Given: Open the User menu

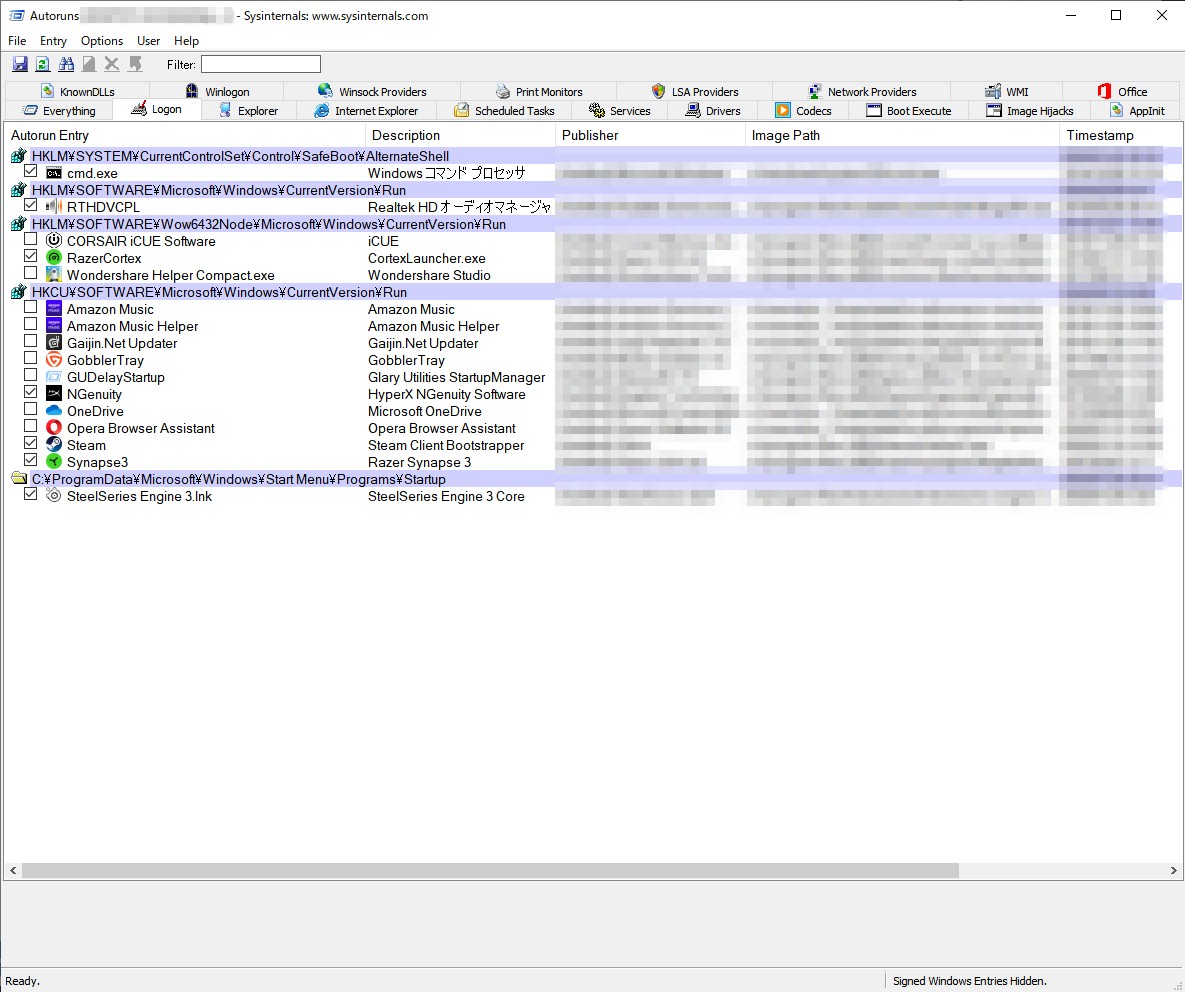Looking at the screenshot, I should (x=148, y=41).
